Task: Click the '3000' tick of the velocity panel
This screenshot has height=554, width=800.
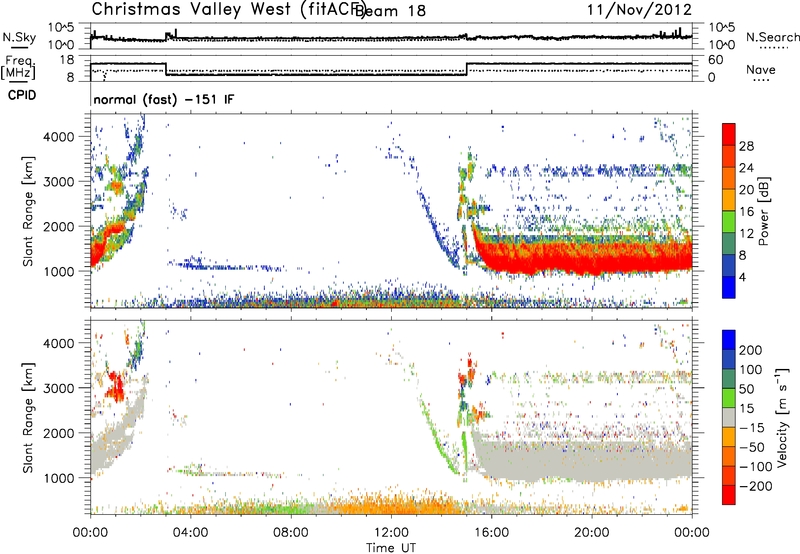Action: pos(58,388)
